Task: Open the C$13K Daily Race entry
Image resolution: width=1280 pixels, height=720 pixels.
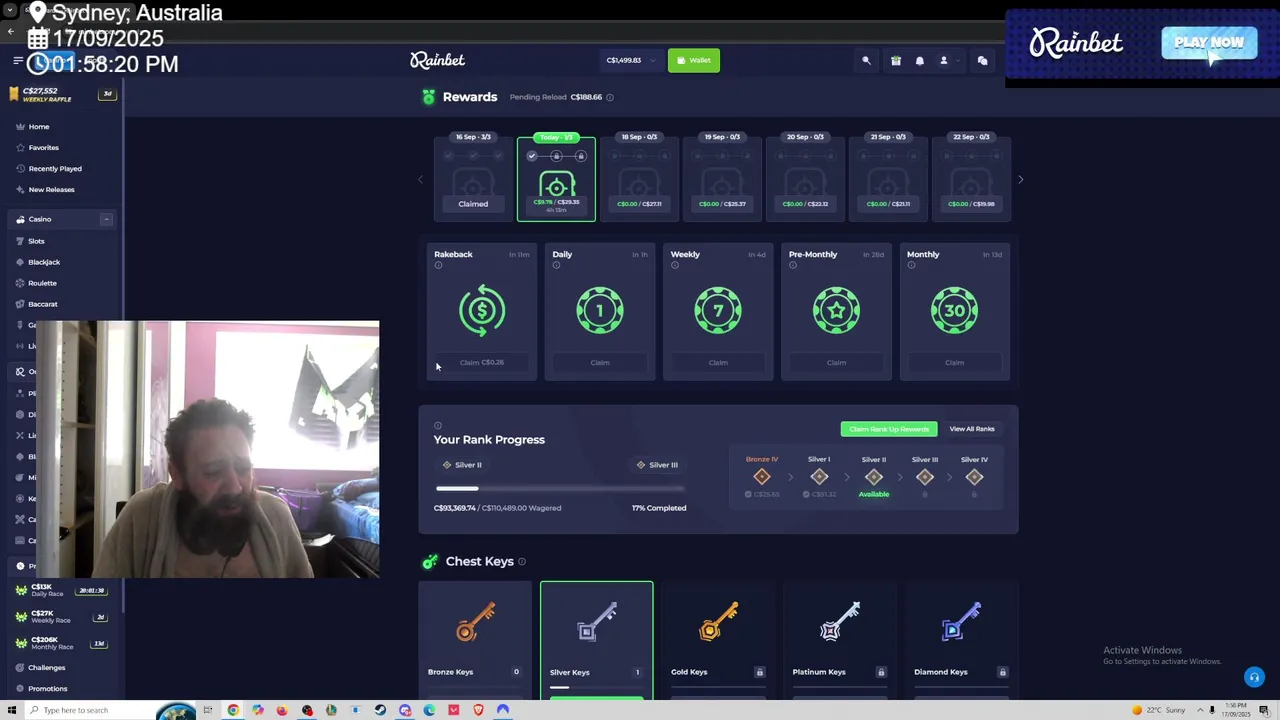Action: (62, 590)
